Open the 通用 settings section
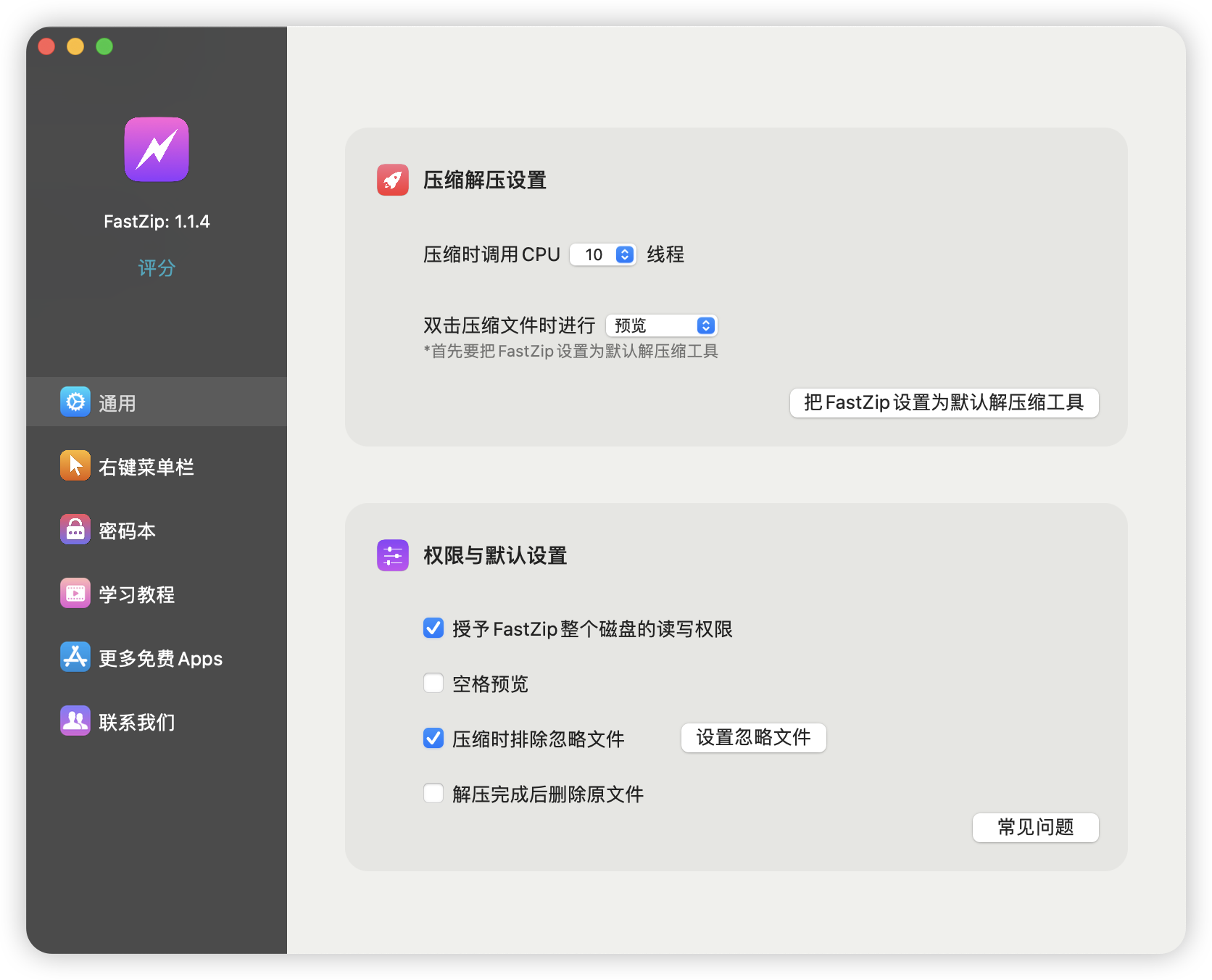Image resolution: width=1212 pixels, height=980 pixels. click(x=157, y=402)
